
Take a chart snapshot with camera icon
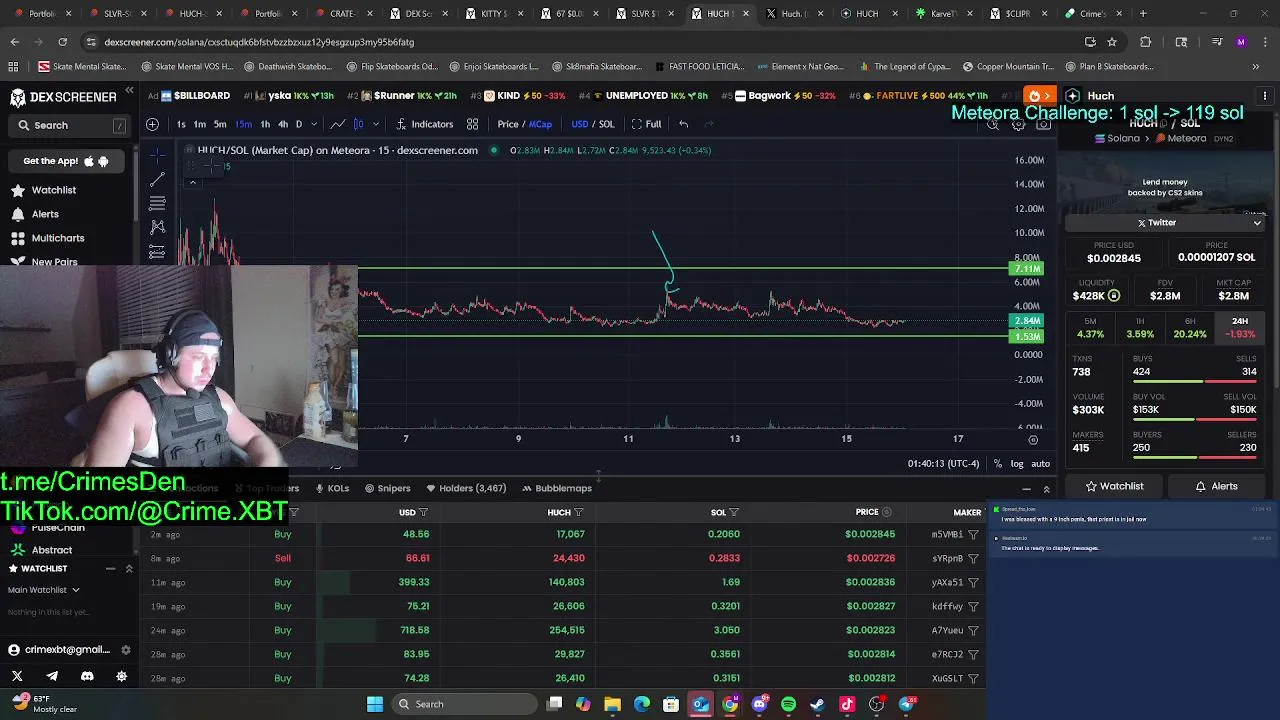click(1043, 124)
